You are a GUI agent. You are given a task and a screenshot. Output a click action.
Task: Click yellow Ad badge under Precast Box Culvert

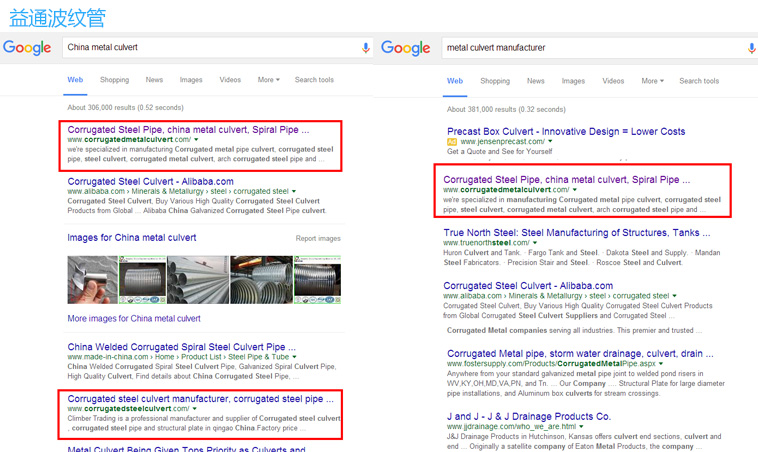452,142
